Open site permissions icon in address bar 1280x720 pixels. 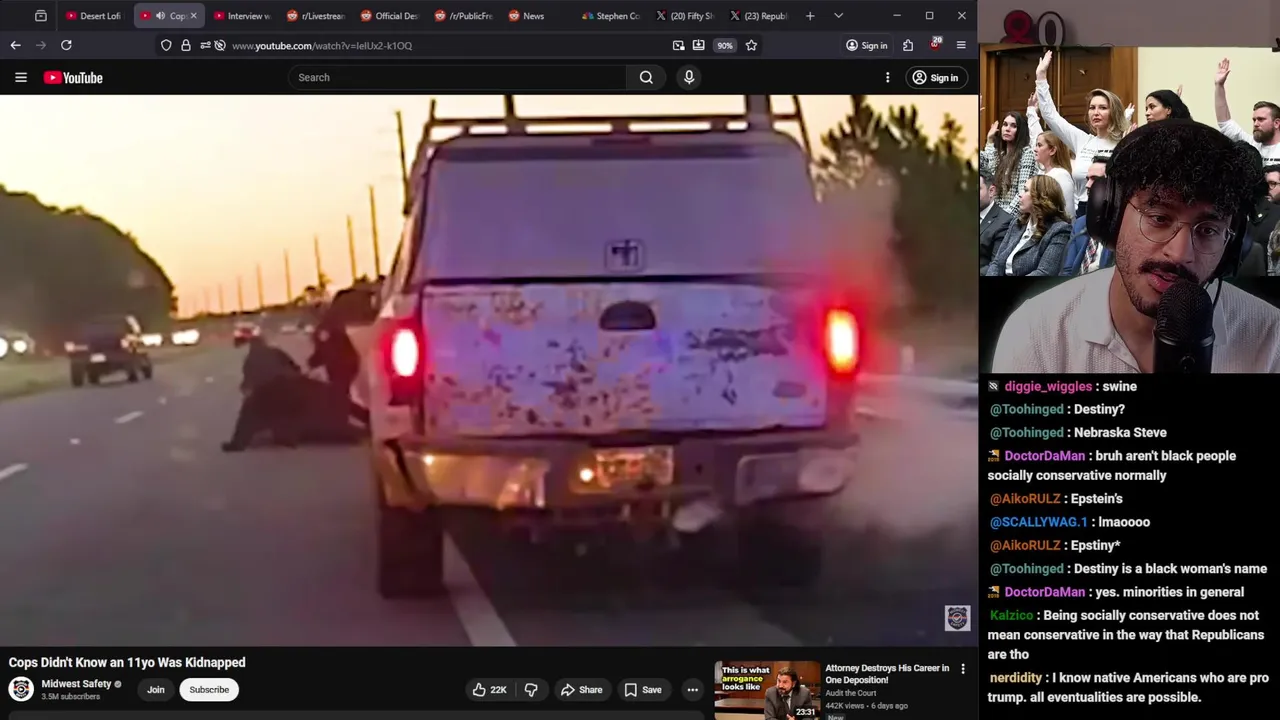(205, 45)
